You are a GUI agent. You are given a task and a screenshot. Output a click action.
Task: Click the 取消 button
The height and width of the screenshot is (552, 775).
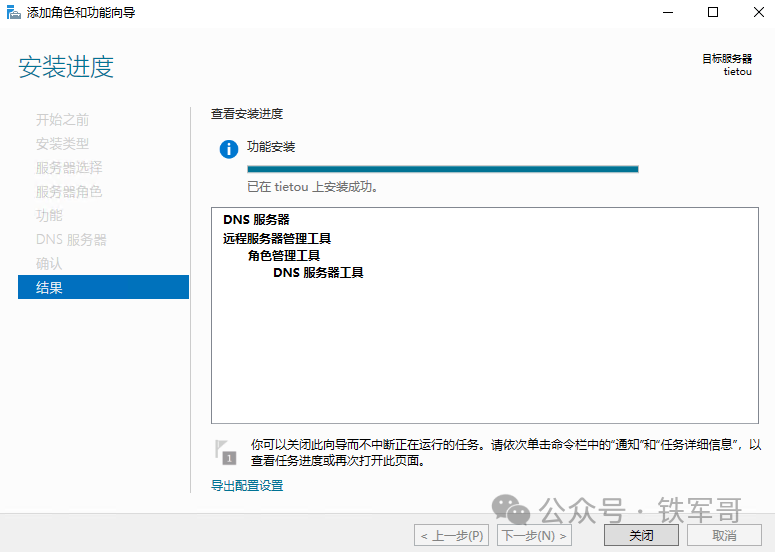724,535
